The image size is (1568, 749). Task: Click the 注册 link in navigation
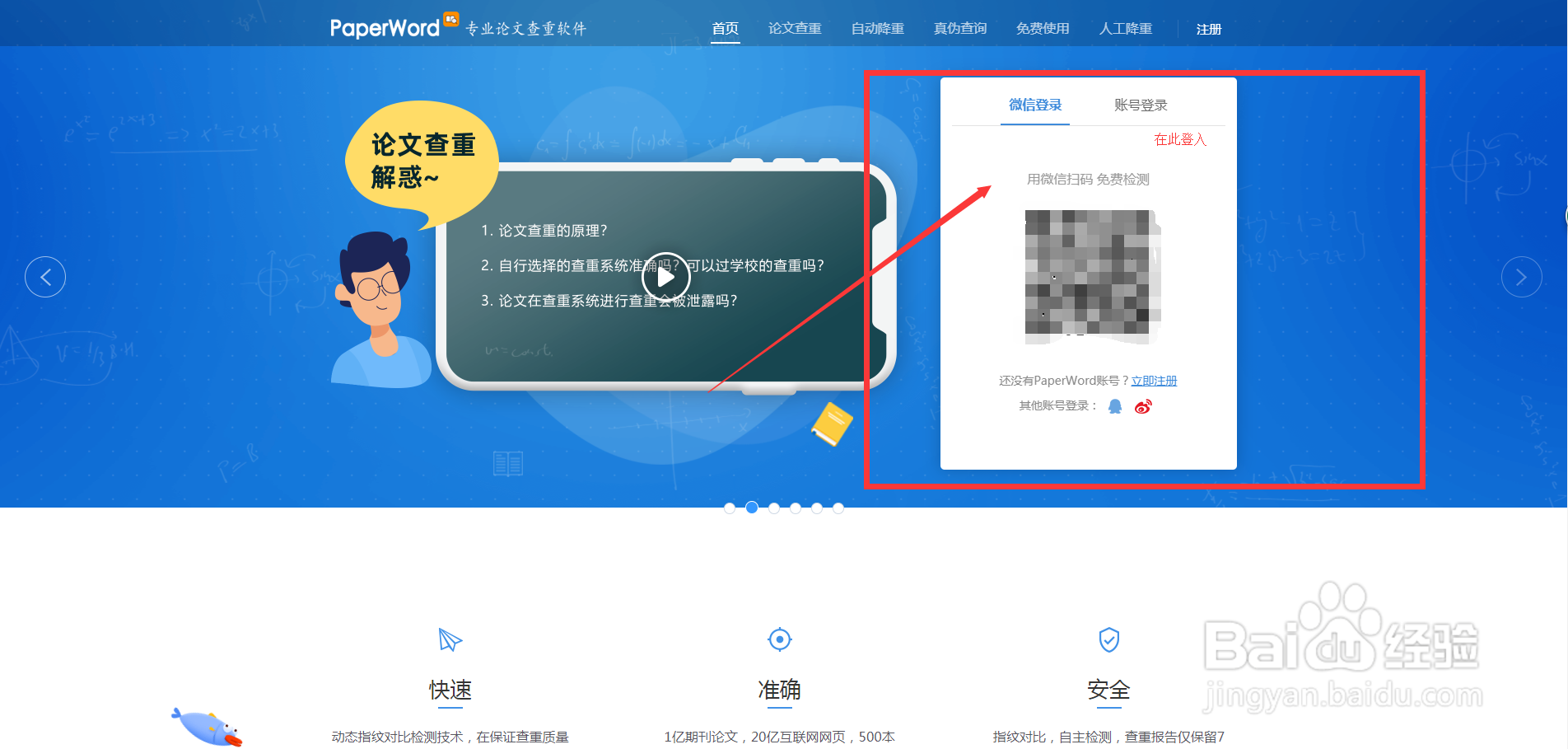[1208, 28]
